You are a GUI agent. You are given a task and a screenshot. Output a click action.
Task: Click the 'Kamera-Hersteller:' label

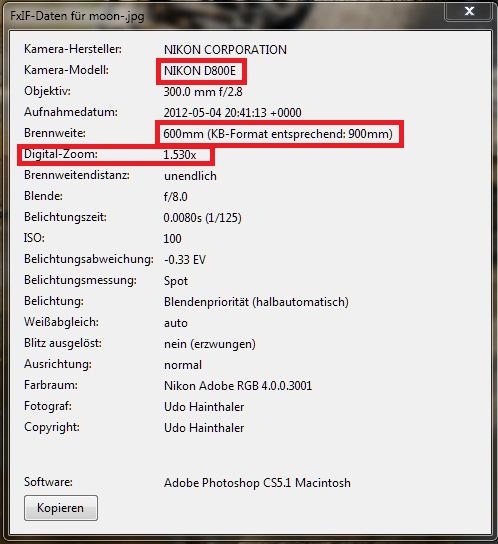click(73, 49)
